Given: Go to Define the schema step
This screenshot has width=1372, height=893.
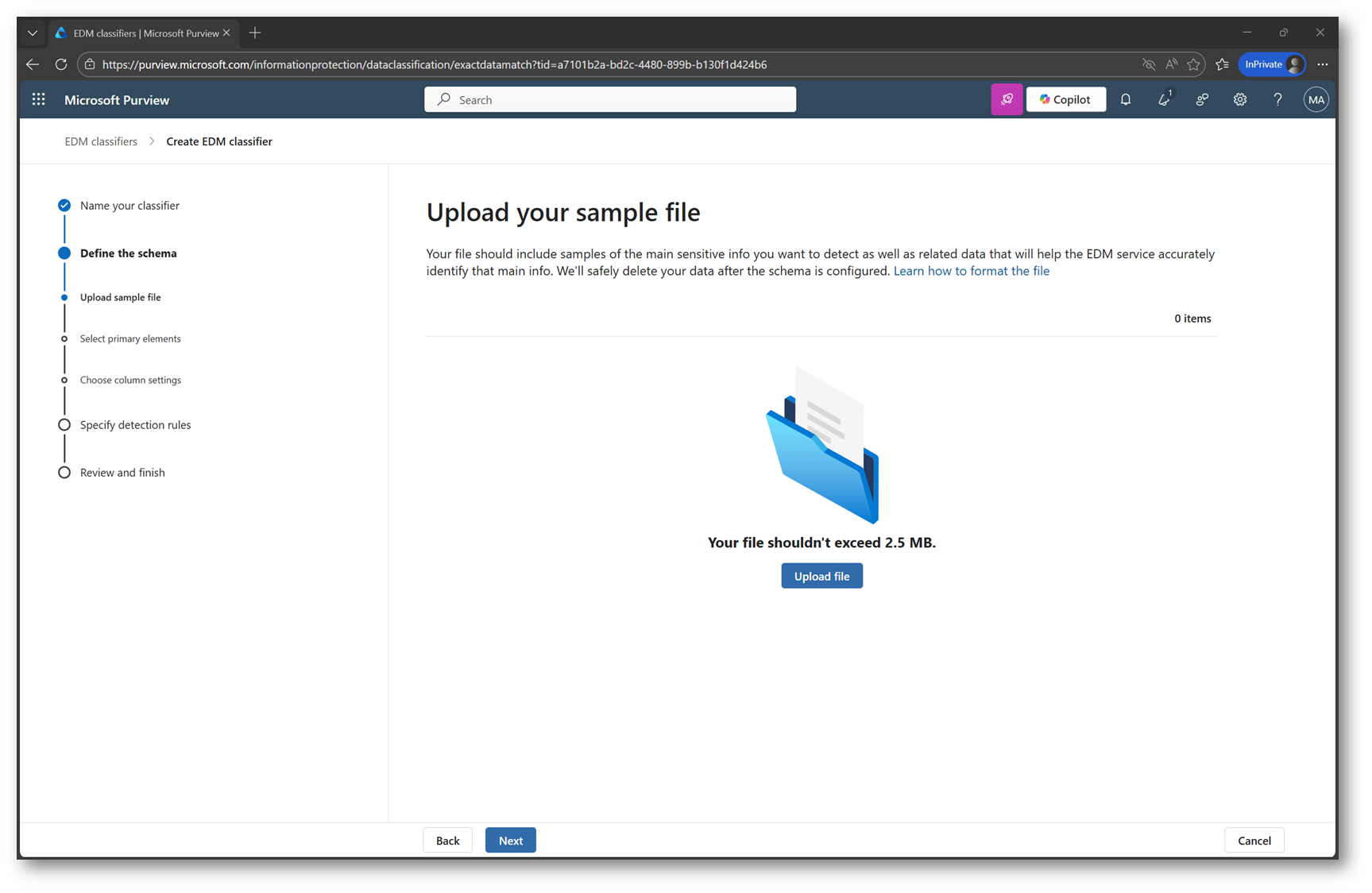Looking at the screenshot, I should pos(129,253).
